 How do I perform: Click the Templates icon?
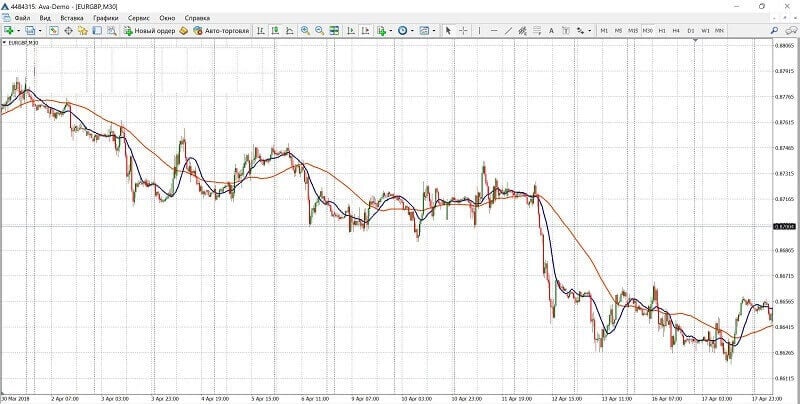pos(424,31)
